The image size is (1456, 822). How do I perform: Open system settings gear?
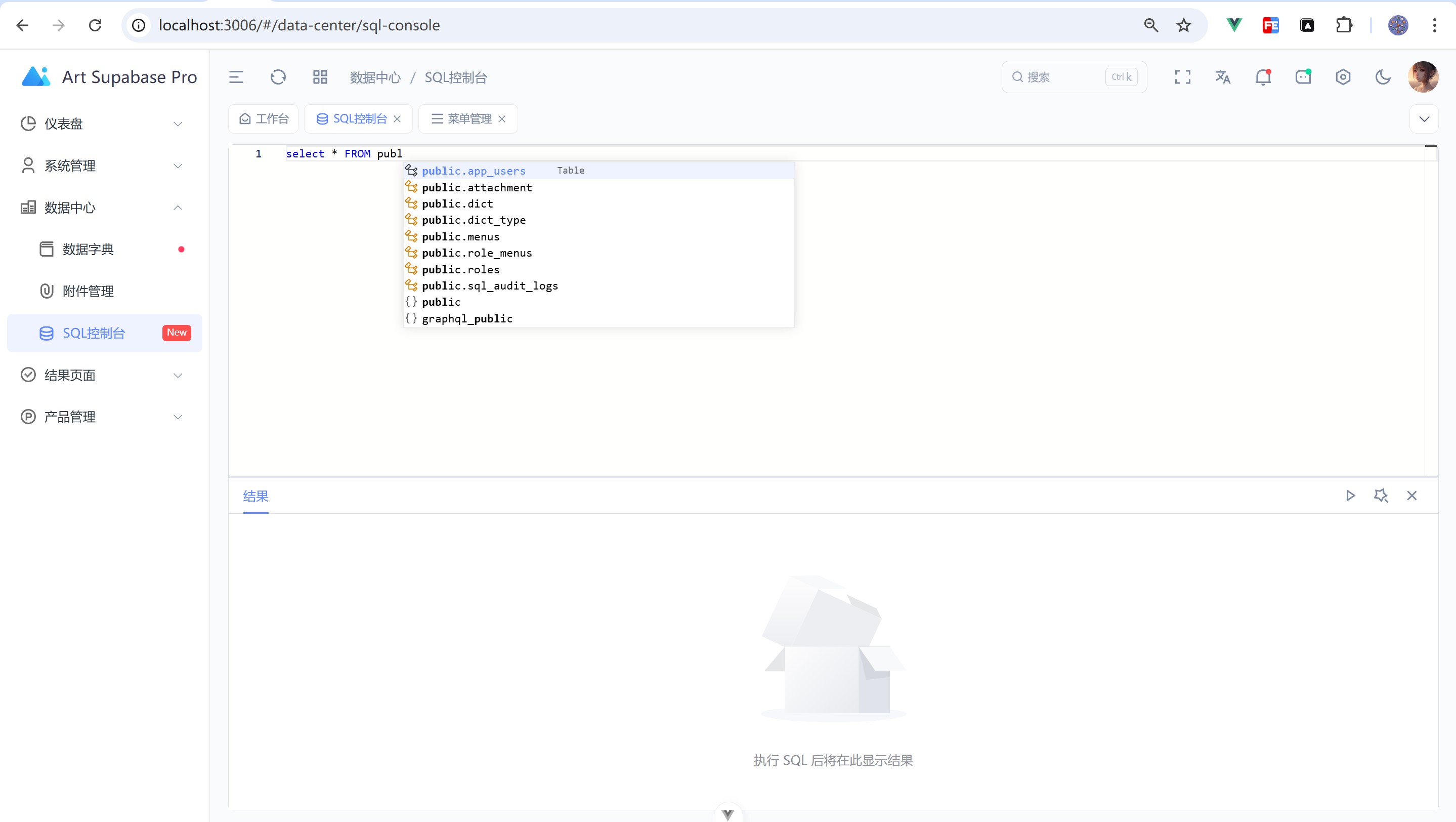coord(1344,77)
